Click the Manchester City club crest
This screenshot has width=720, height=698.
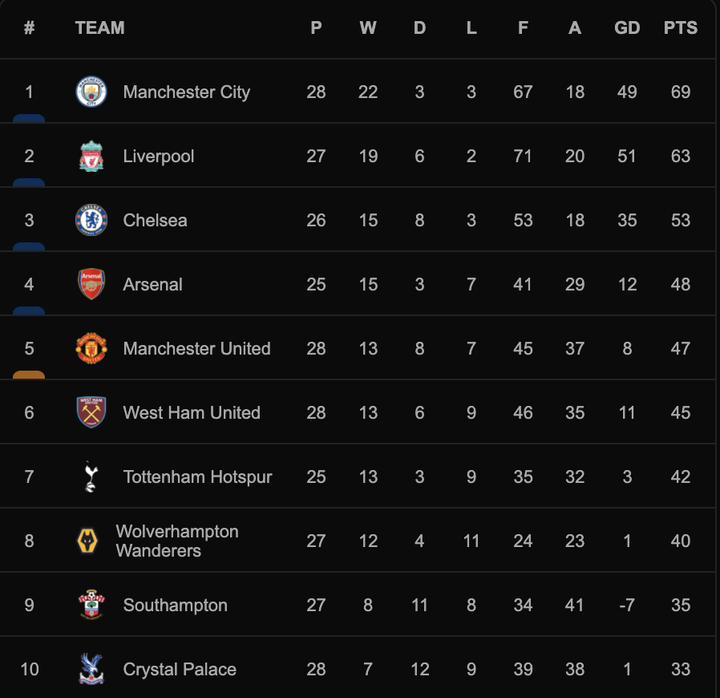[91, 92]
